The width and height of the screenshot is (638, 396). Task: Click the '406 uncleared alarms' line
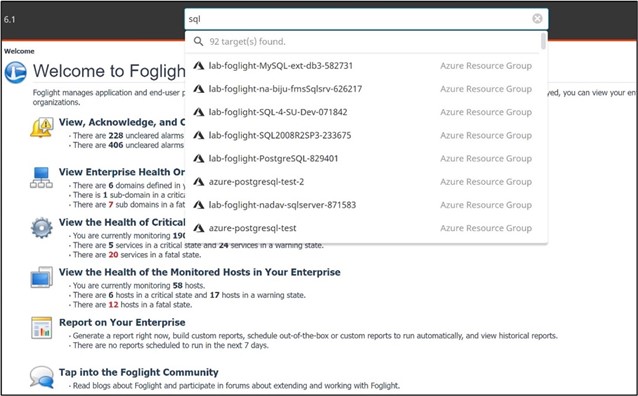128,145
